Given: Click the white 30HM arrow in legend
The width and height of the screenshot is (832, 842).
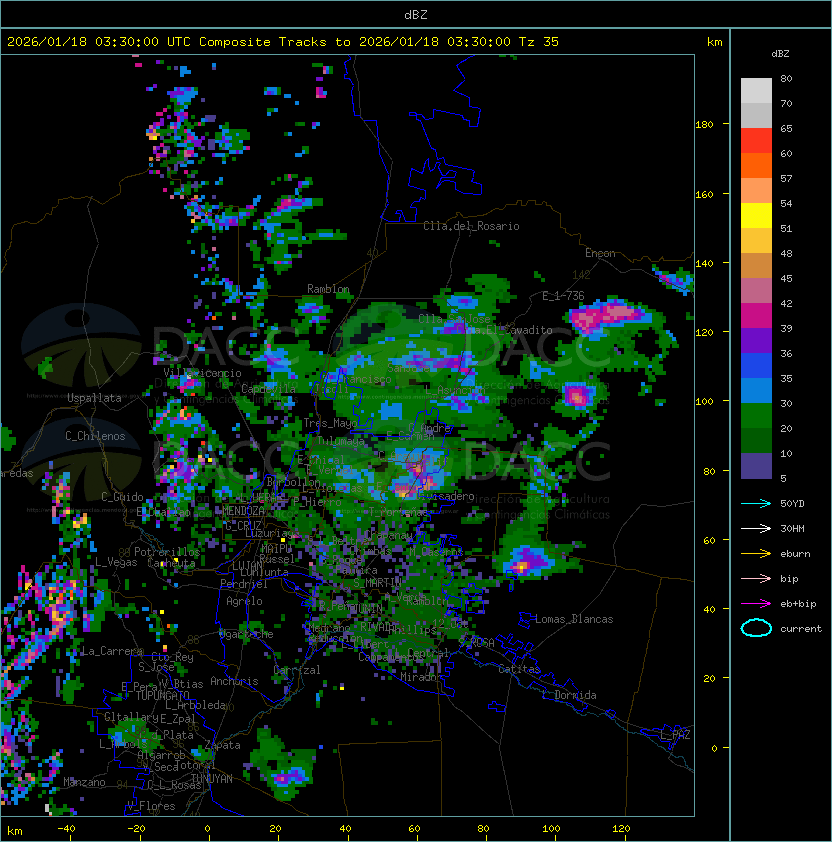Looking at the screenshot, I should tap(756, 528).
